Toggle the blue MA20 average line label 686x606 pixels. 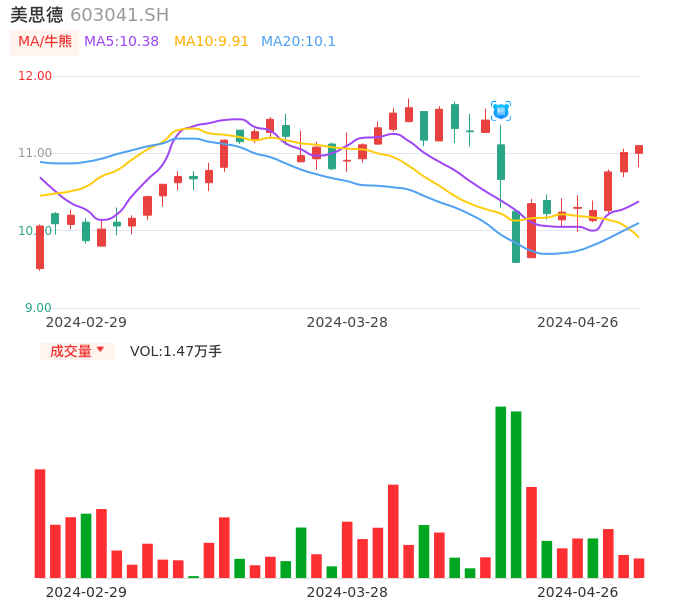298,42
